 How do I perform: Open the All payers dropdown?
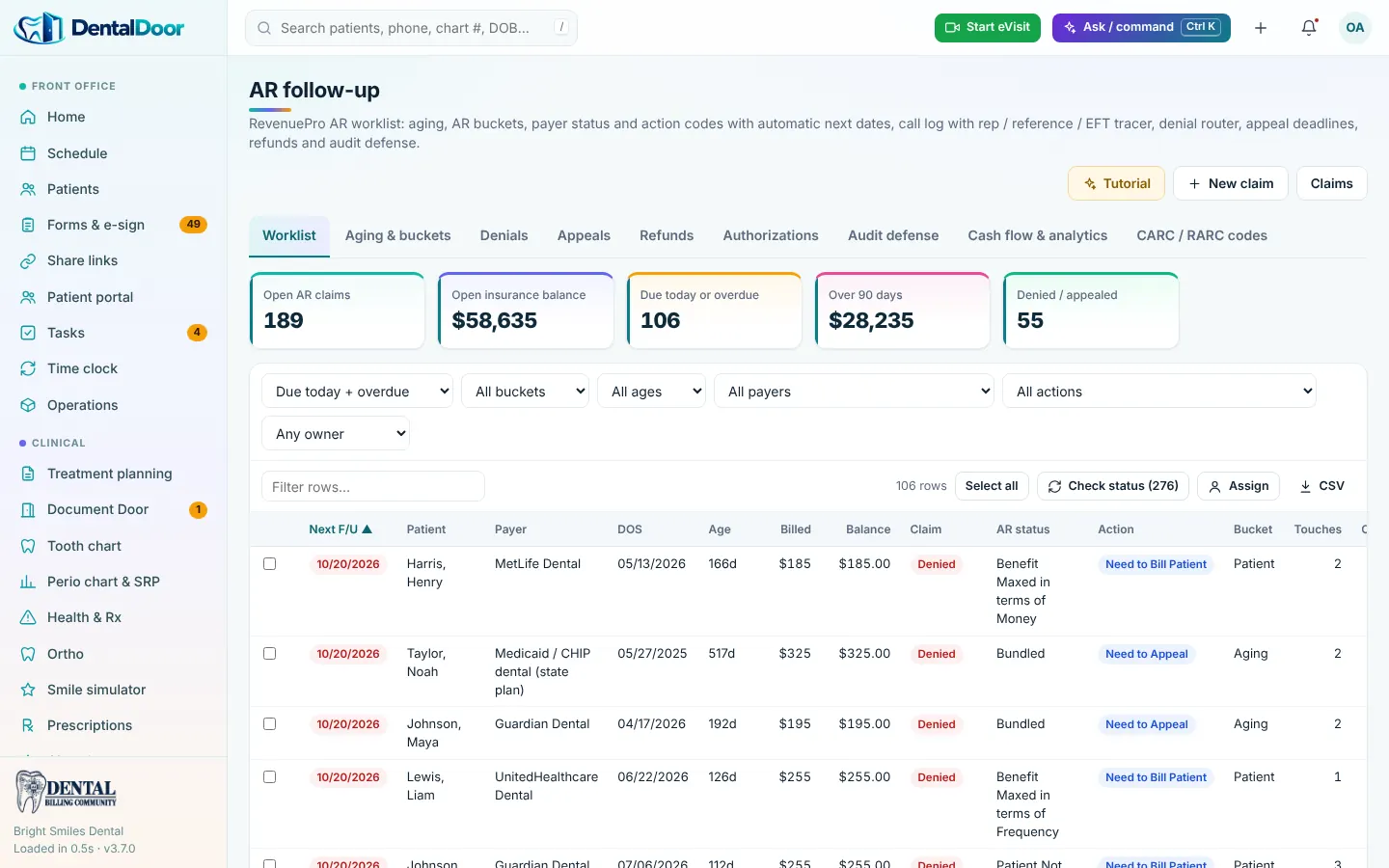(854, 392)
